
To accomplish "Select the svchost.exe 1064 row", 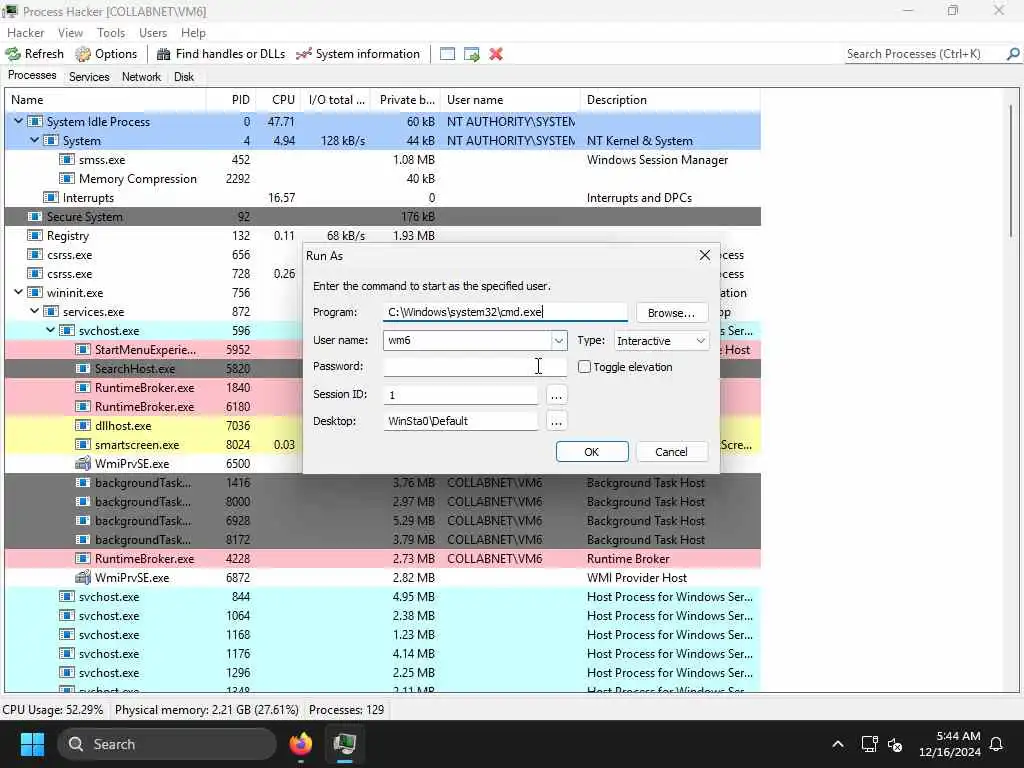I will tap(383, 615).
